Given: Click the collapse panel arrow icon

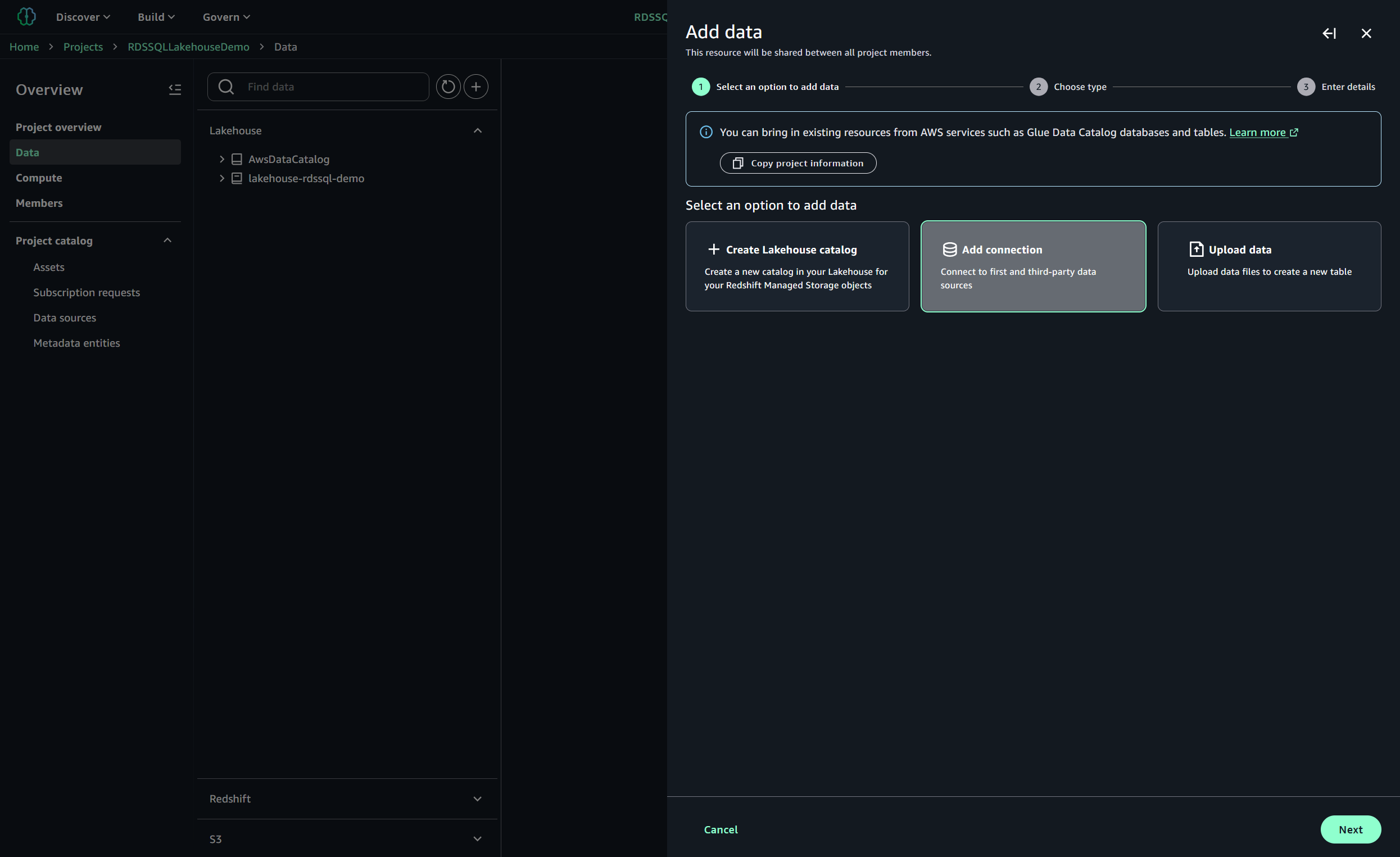Looking at the screenshot, I should click(x=1329, y=34).
